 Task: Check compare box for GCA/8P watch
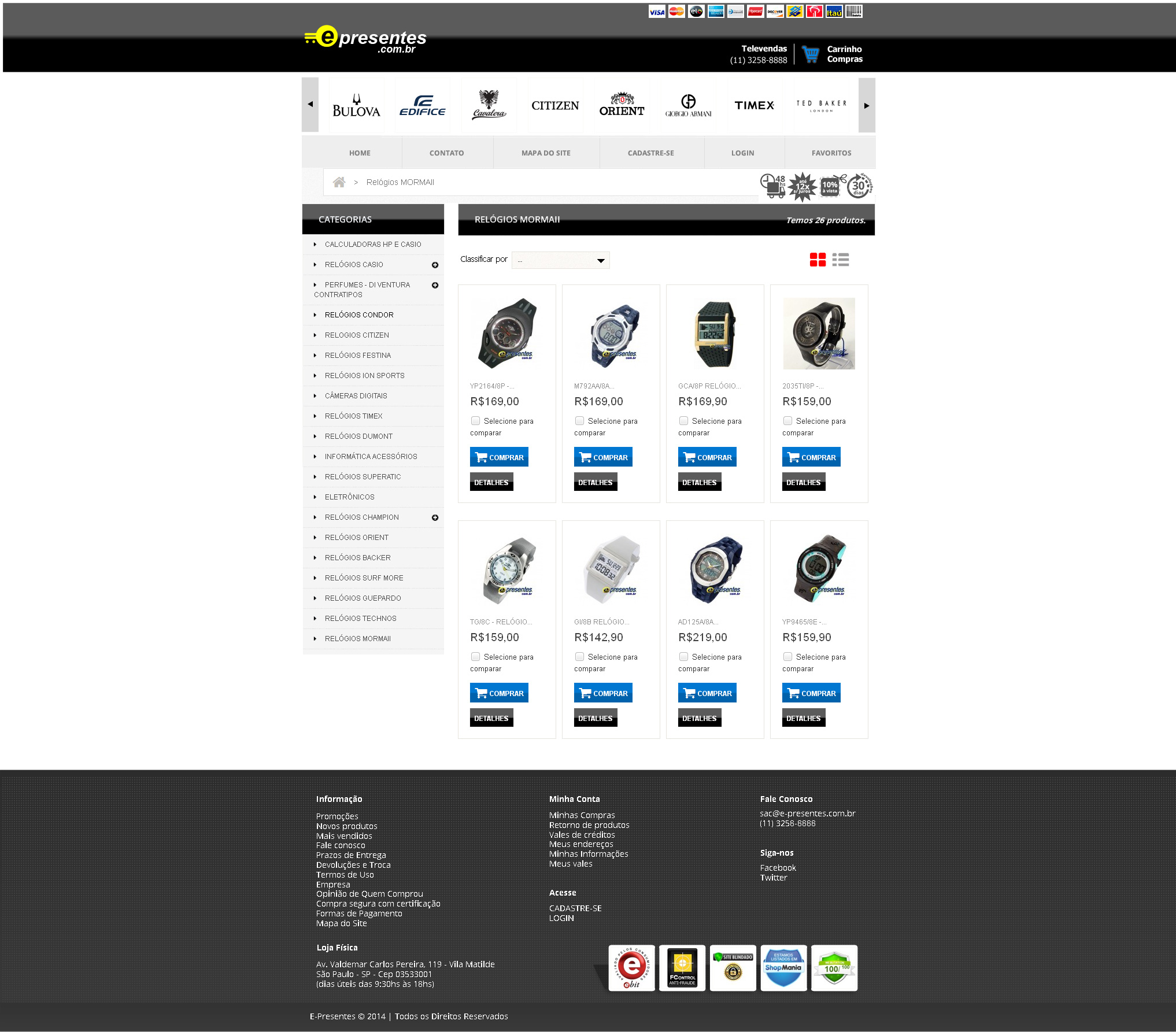pos(683,421)
